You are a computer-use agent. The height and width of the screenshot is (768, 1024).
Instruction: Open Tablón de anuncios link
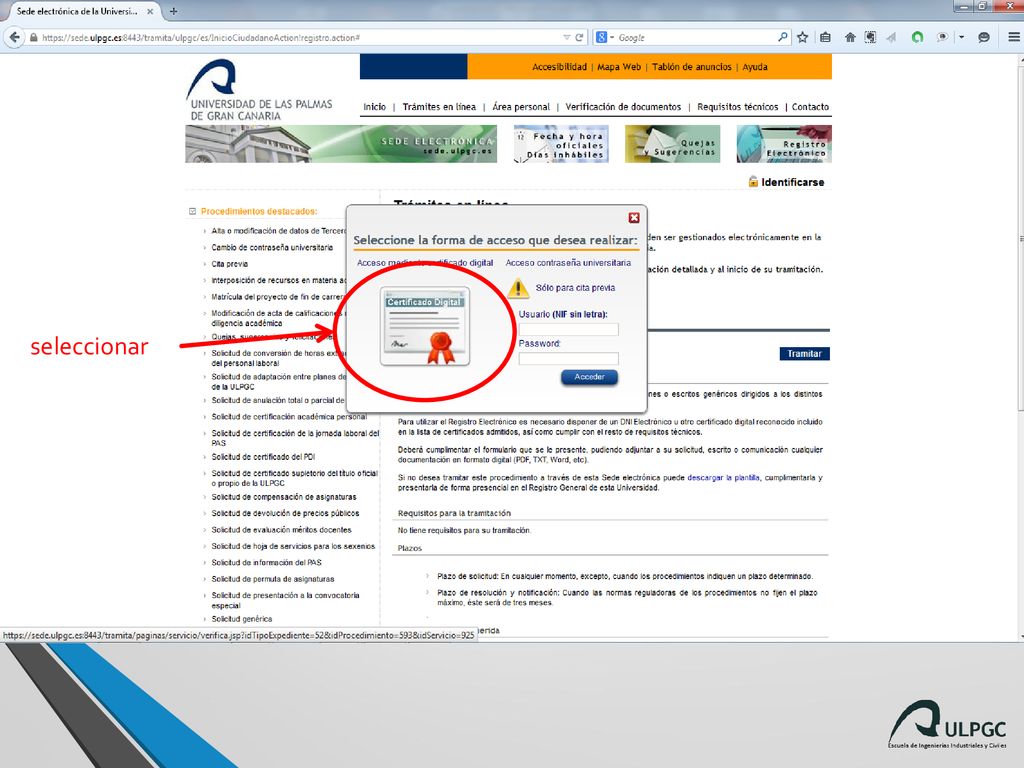coord(692,67)
